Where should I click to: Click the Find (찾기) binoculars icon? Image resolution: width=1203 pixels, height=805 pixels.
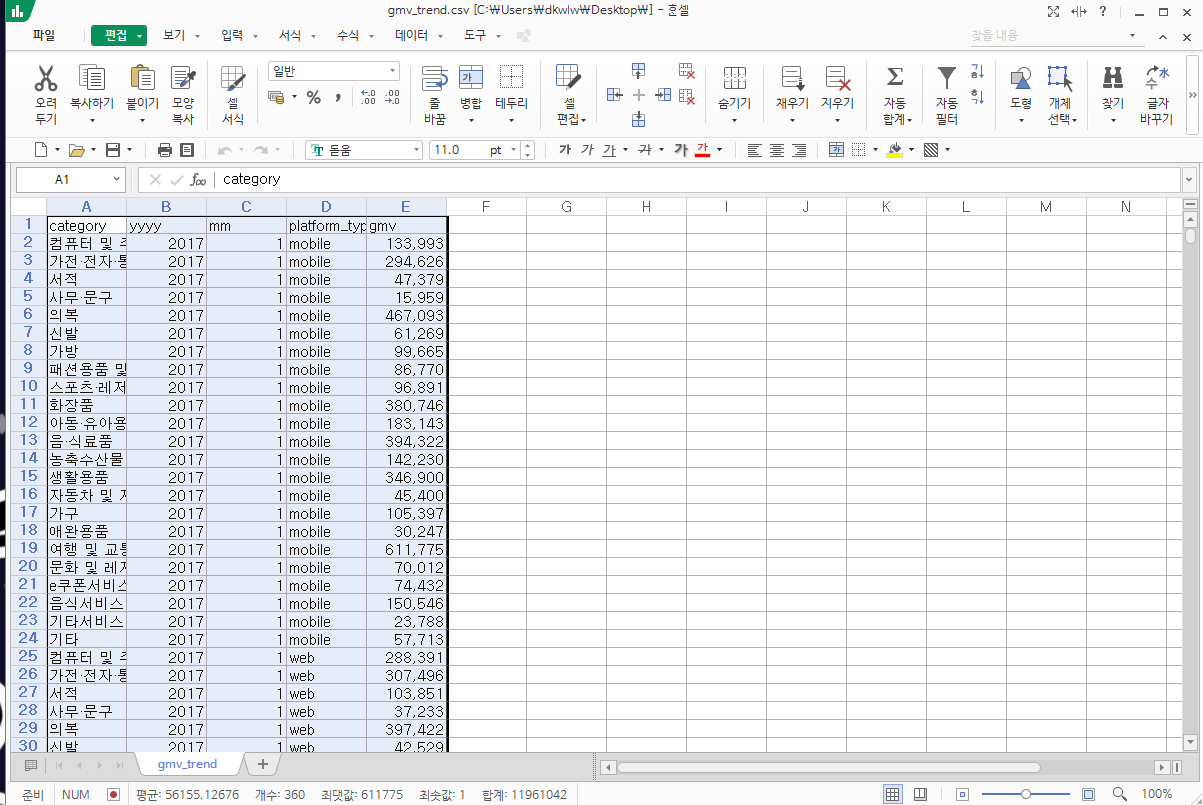click(1113, 78)
